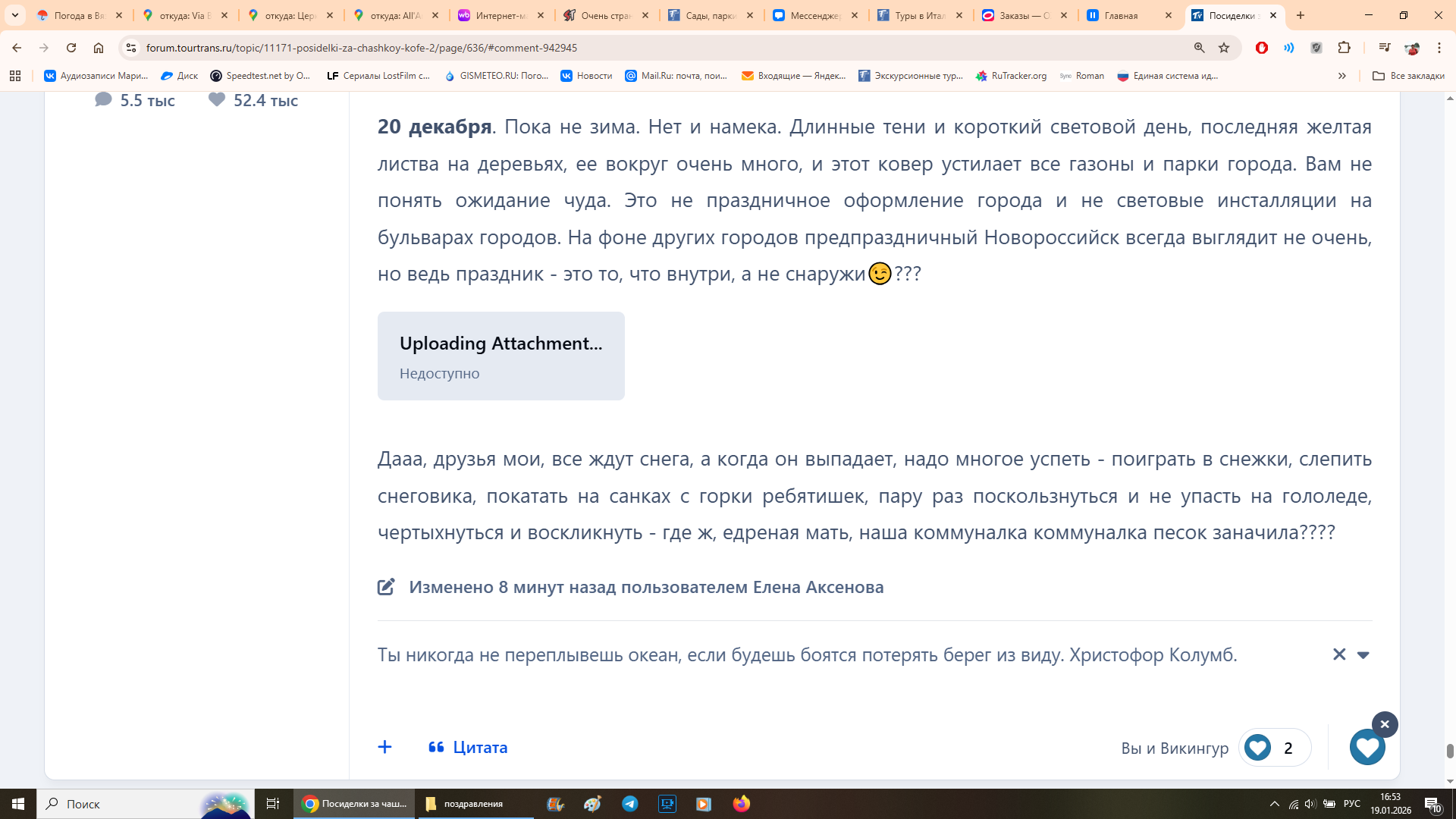The image size is (1456, 819).
Task: Open the Chrome extensions puzzle icon
Action: (x=1344, y=48)
